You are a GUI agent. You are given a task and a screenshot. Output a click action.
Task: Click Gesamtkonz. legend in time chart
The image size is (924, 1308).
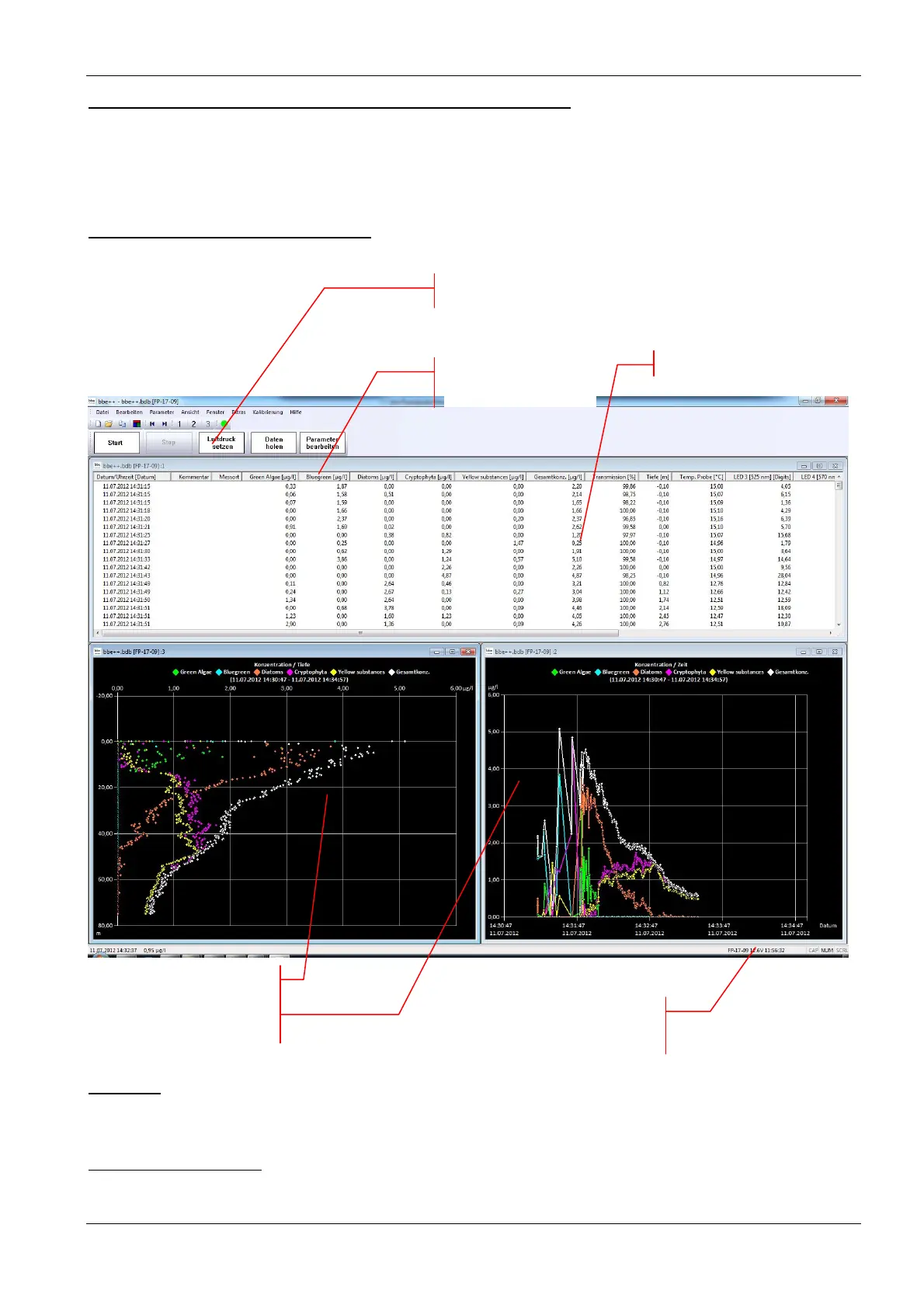click(x=787, y=672)
